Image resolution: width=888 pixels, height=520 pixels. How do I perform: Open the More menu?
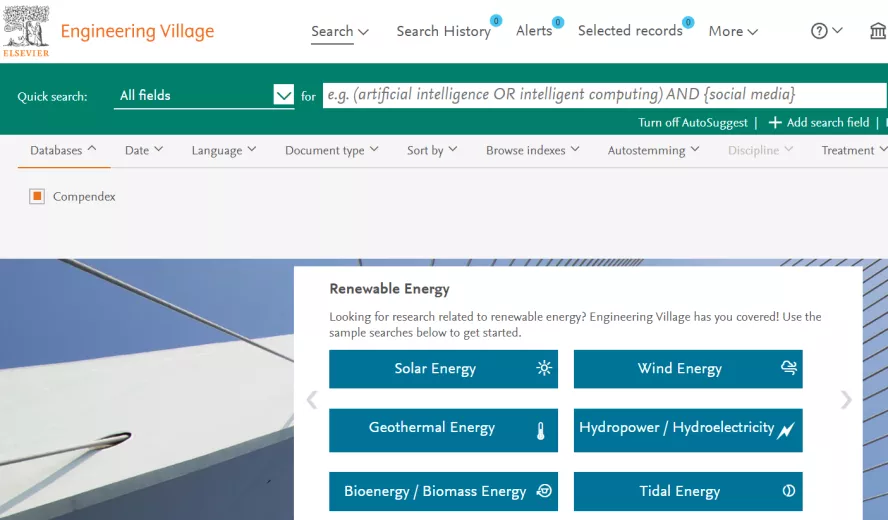733,31
